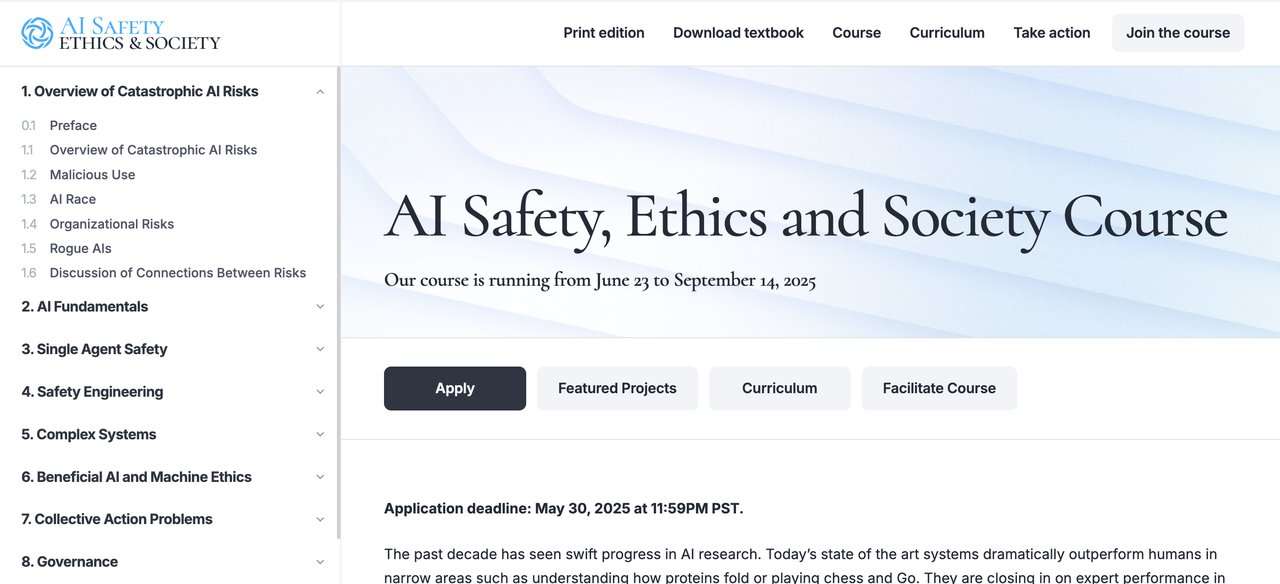Screen dimensions: 1280x584
Task: Expand the Complex Systems chapter
Action: pyautogui.click(x=320, y=434)
